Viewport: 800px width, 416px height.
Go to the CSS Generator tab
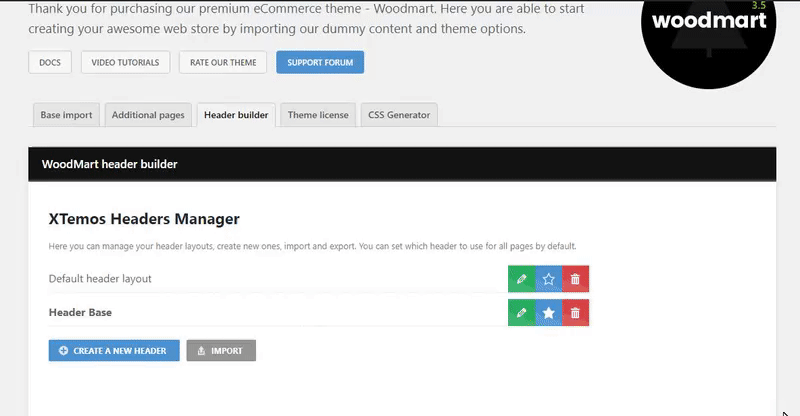[399, 115]
